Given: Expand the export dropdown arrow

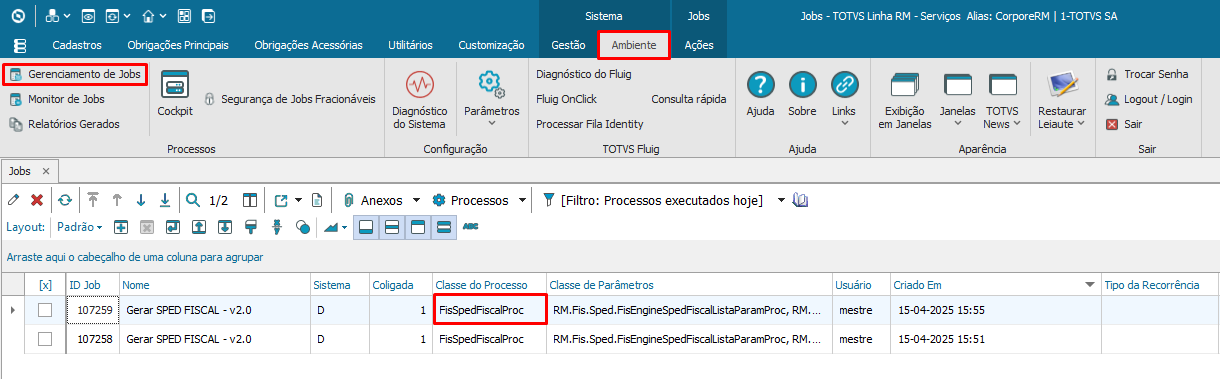Looking at the screenshot, I should click(x=298, y=200).
